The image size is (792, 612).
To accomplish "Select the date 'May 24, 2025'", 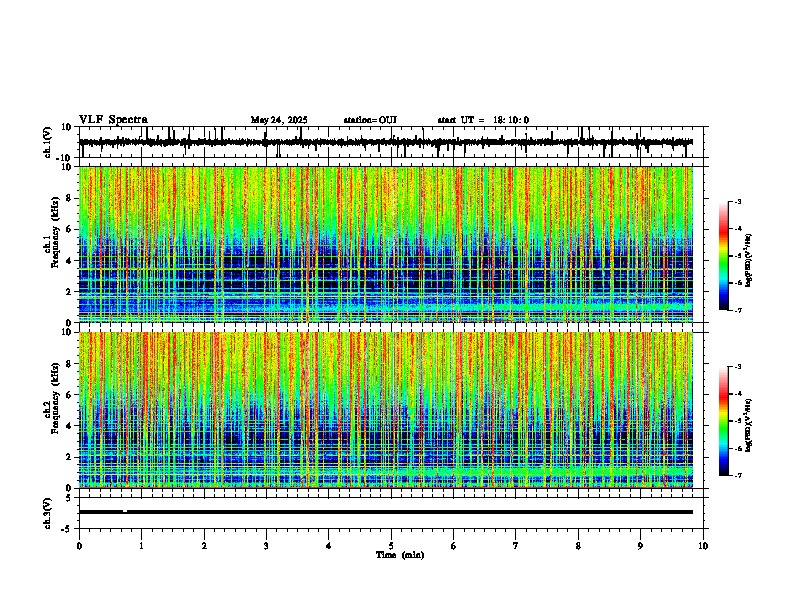I will (279, 120).
